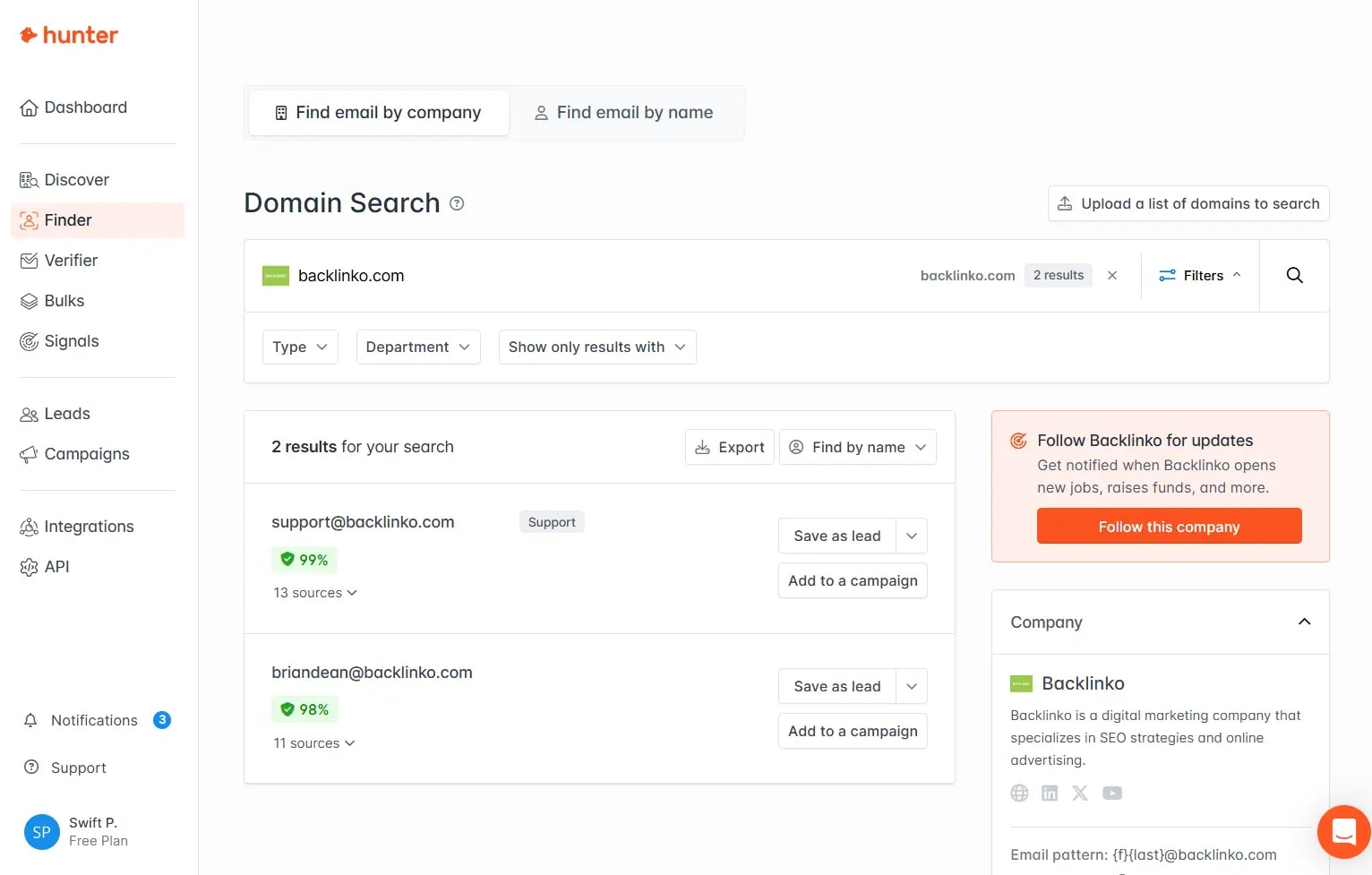Viewport: 1372px width, 875px height.
Task: Open Integrations settings
Action: click(77, 527)
